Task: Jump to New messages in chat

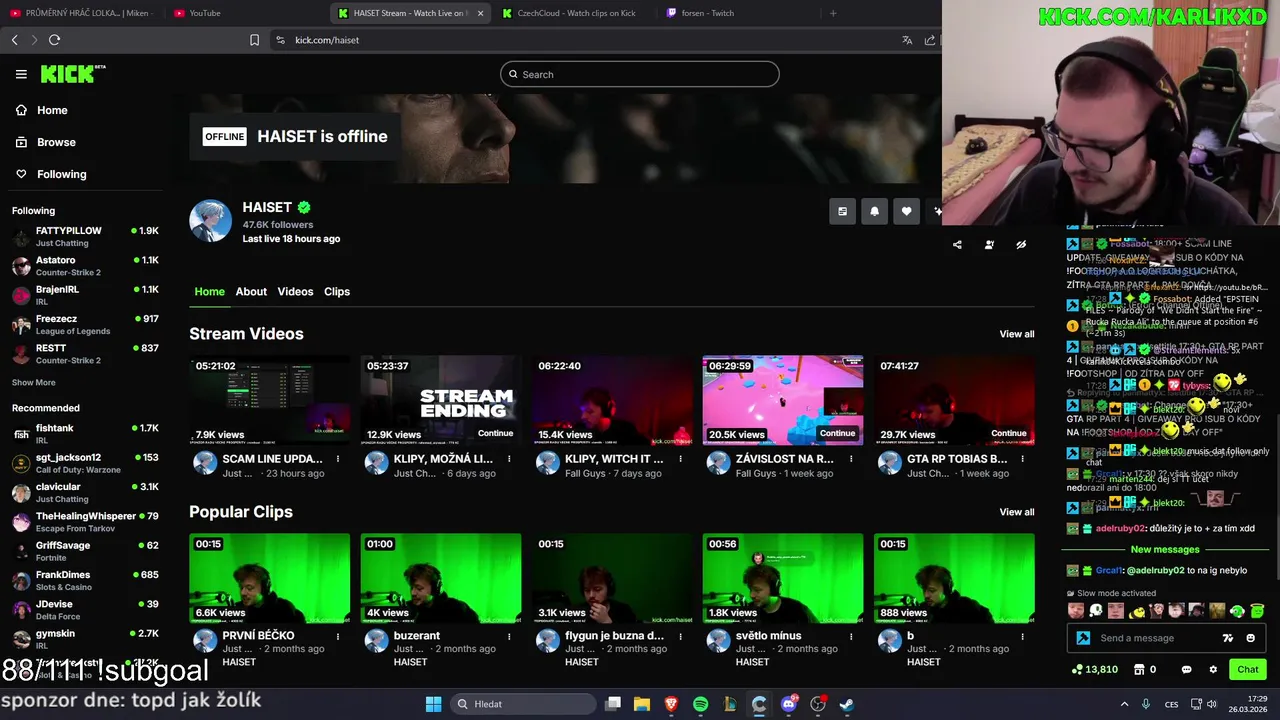Action: (1165, 549)
